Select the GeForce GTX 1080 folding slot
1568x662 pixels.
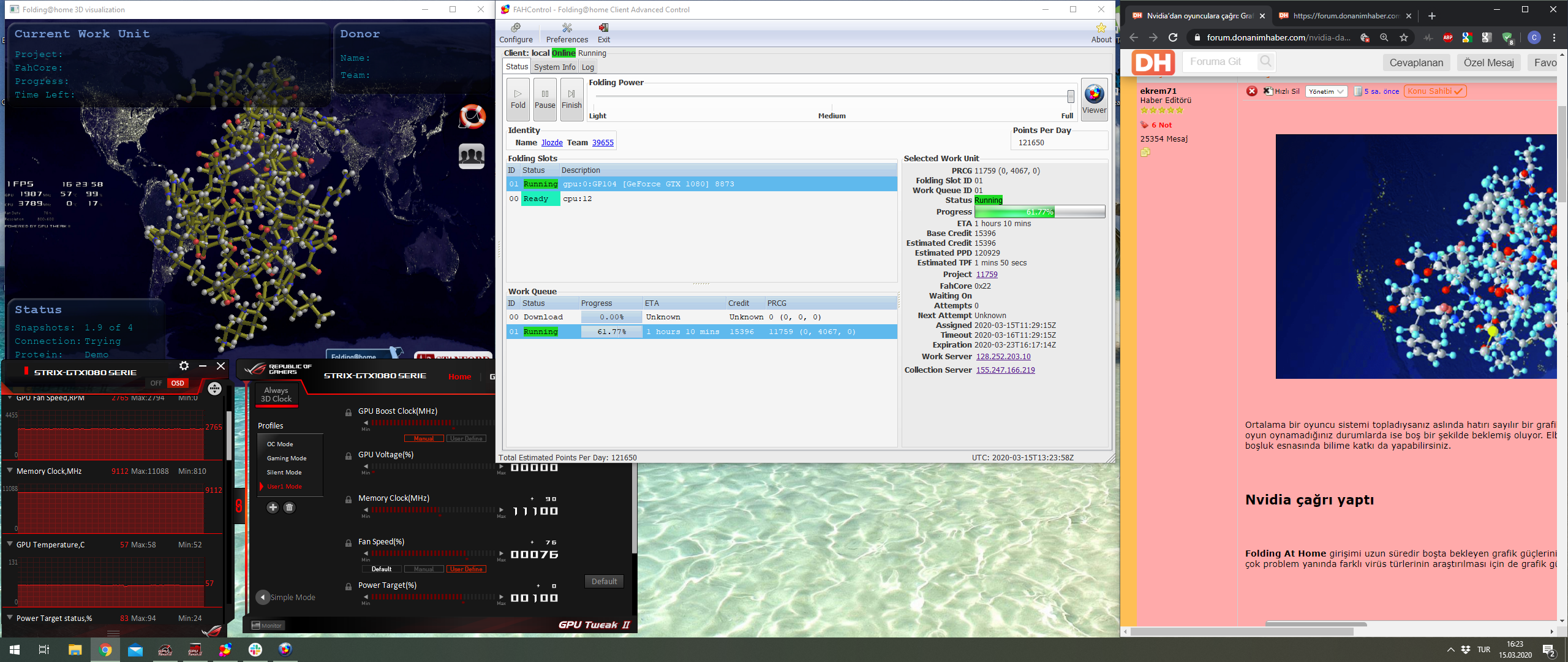[701, 184]
